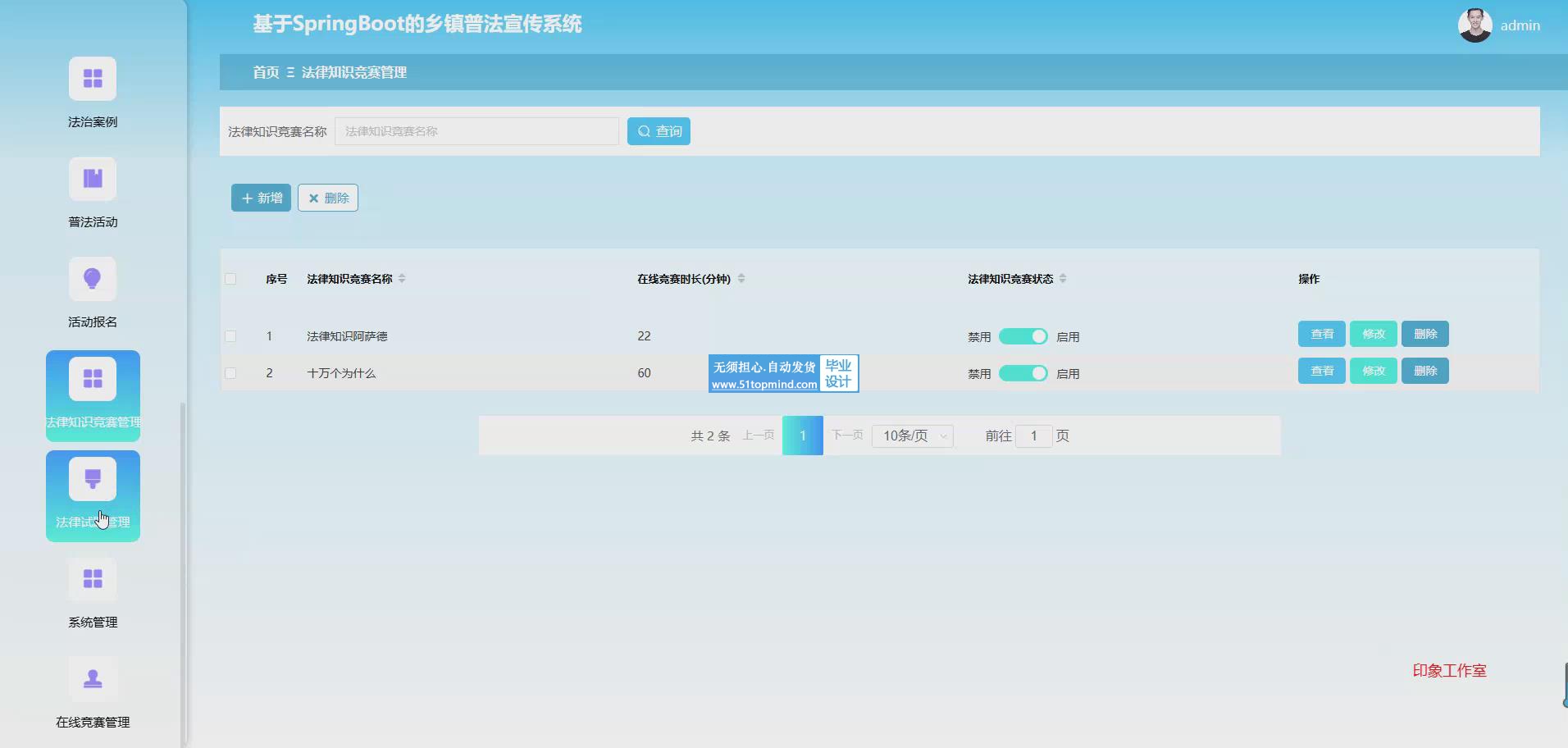Open the 10条/页 page size dropdown
This screenshot has width=1568, height=748.
click(912, 436)
